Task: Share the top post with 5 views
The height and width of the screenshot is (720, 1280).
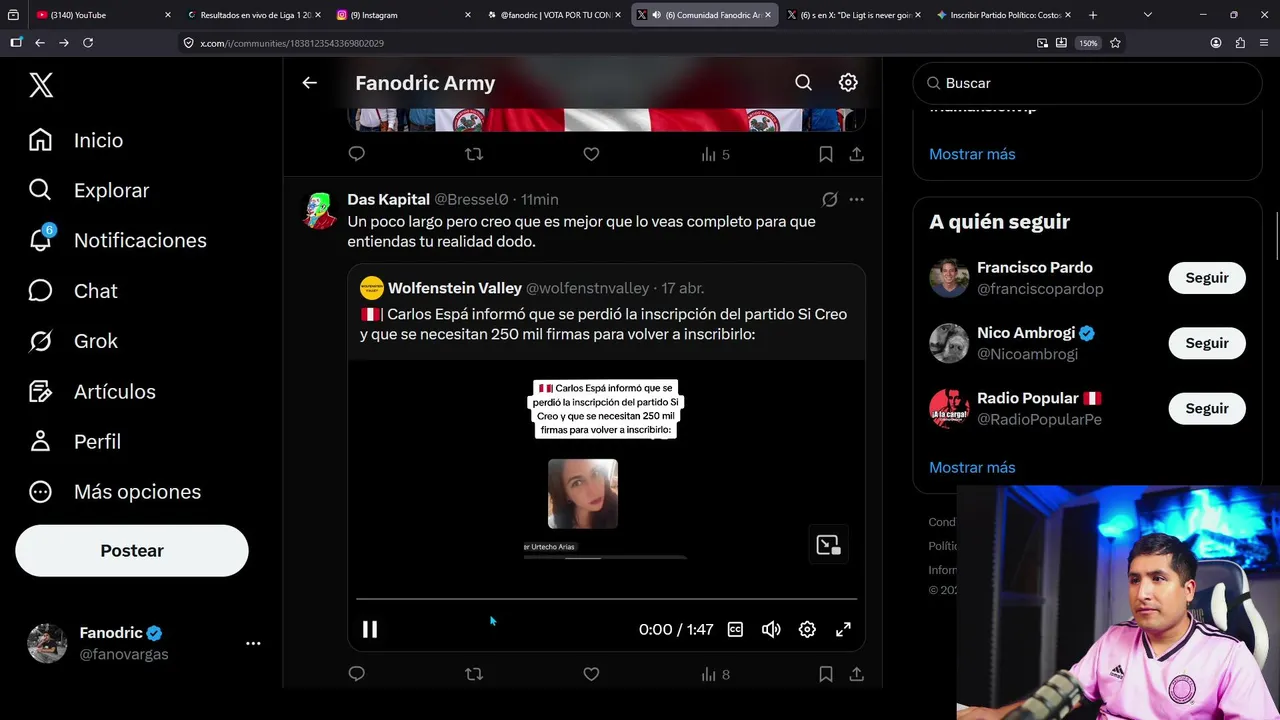Action: coord(857,154)
